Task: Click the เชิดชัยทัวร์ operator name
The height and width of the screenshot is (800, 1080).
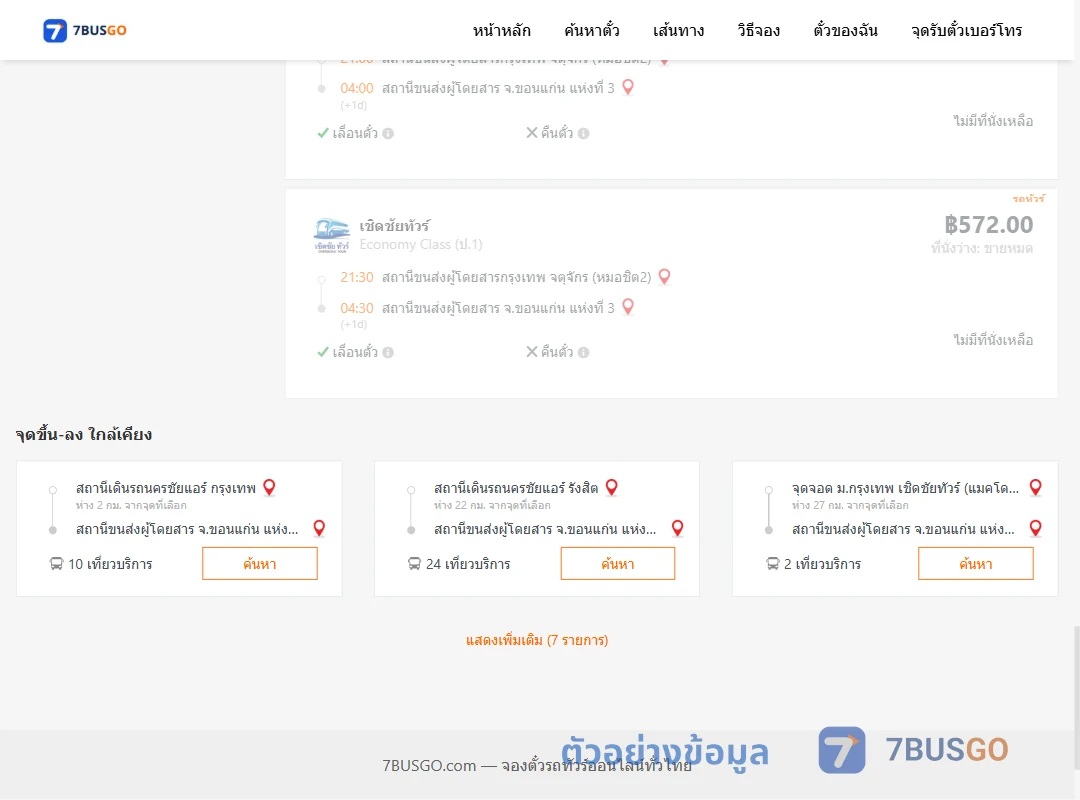Action: pos(395,226)
